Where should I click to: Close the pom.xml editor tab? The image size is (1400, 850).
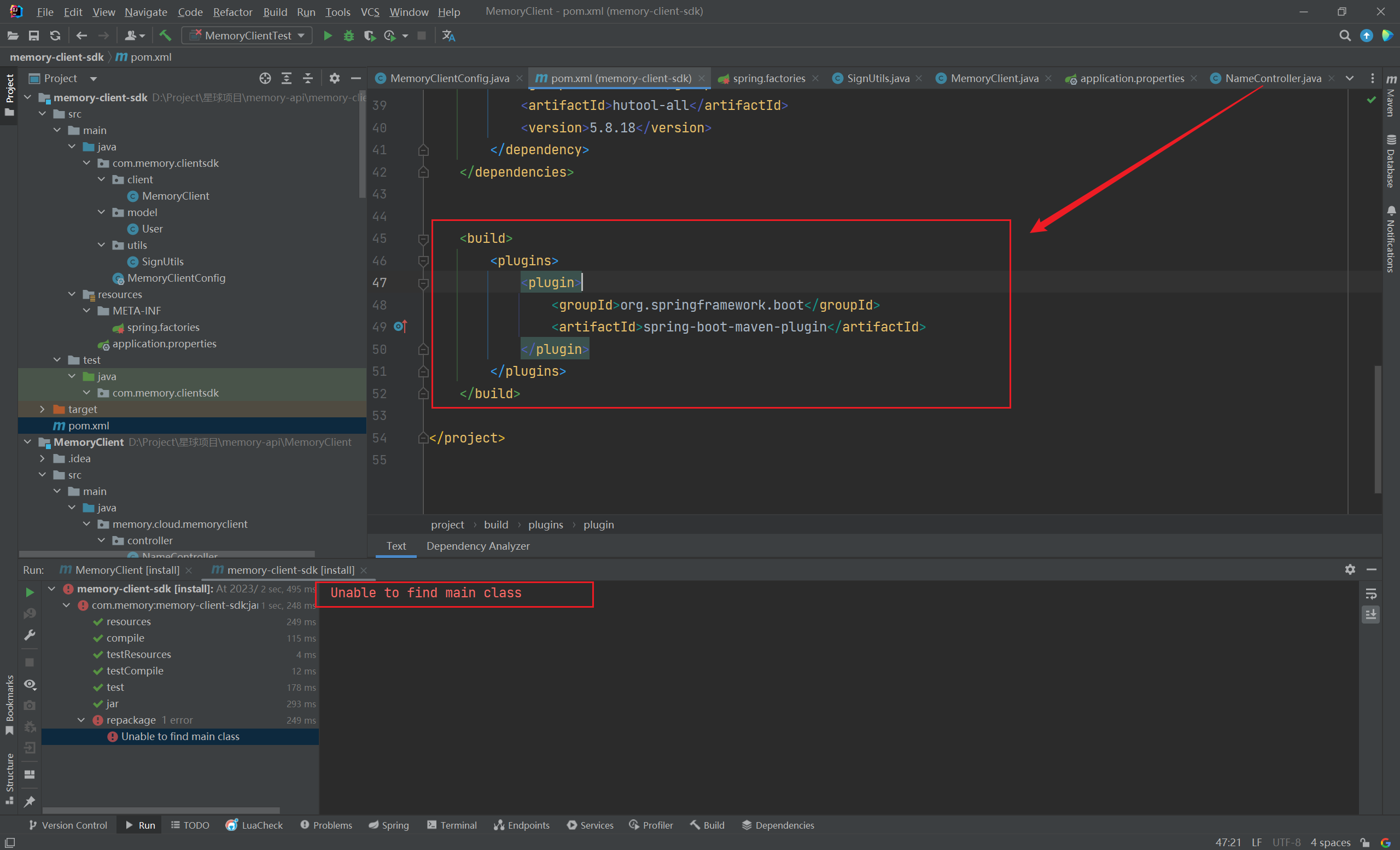(702, 78)
